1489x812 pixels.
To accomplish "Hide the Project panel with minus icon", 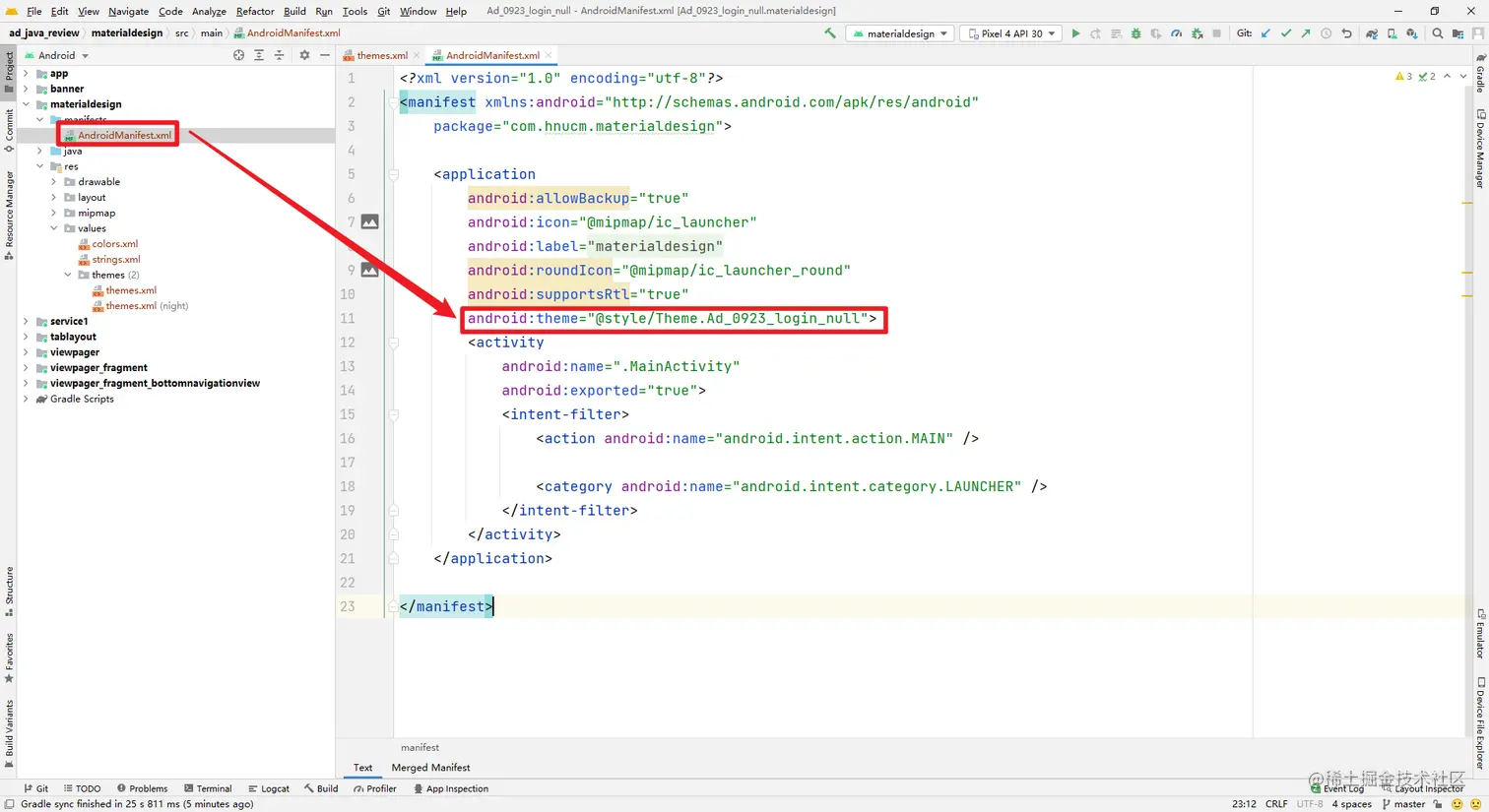I will (x=324, y=55).
